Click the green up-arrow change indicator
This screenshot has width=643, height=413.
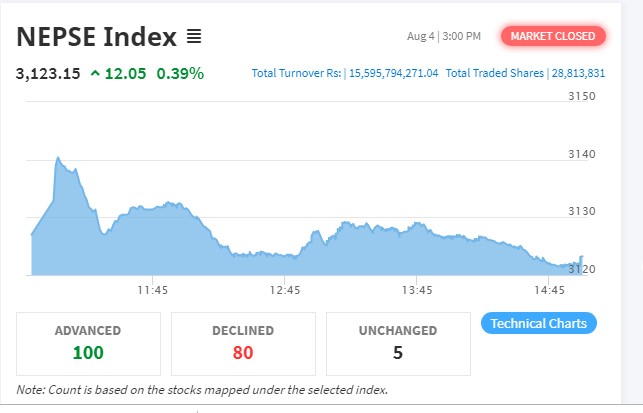95,73
